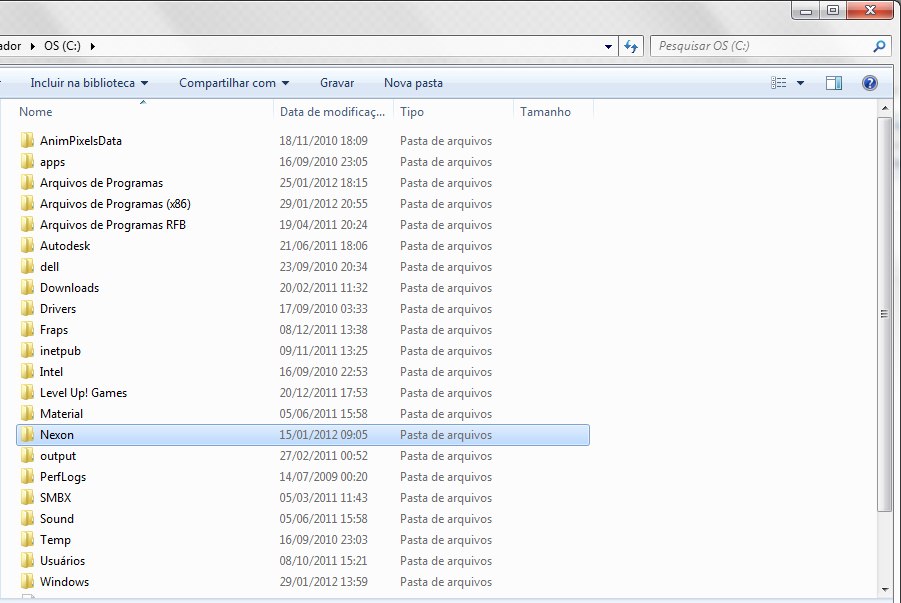Viewport: 901px width, 603px height.
Task: Click the Downloads folder icon
Action: point(27,287)
